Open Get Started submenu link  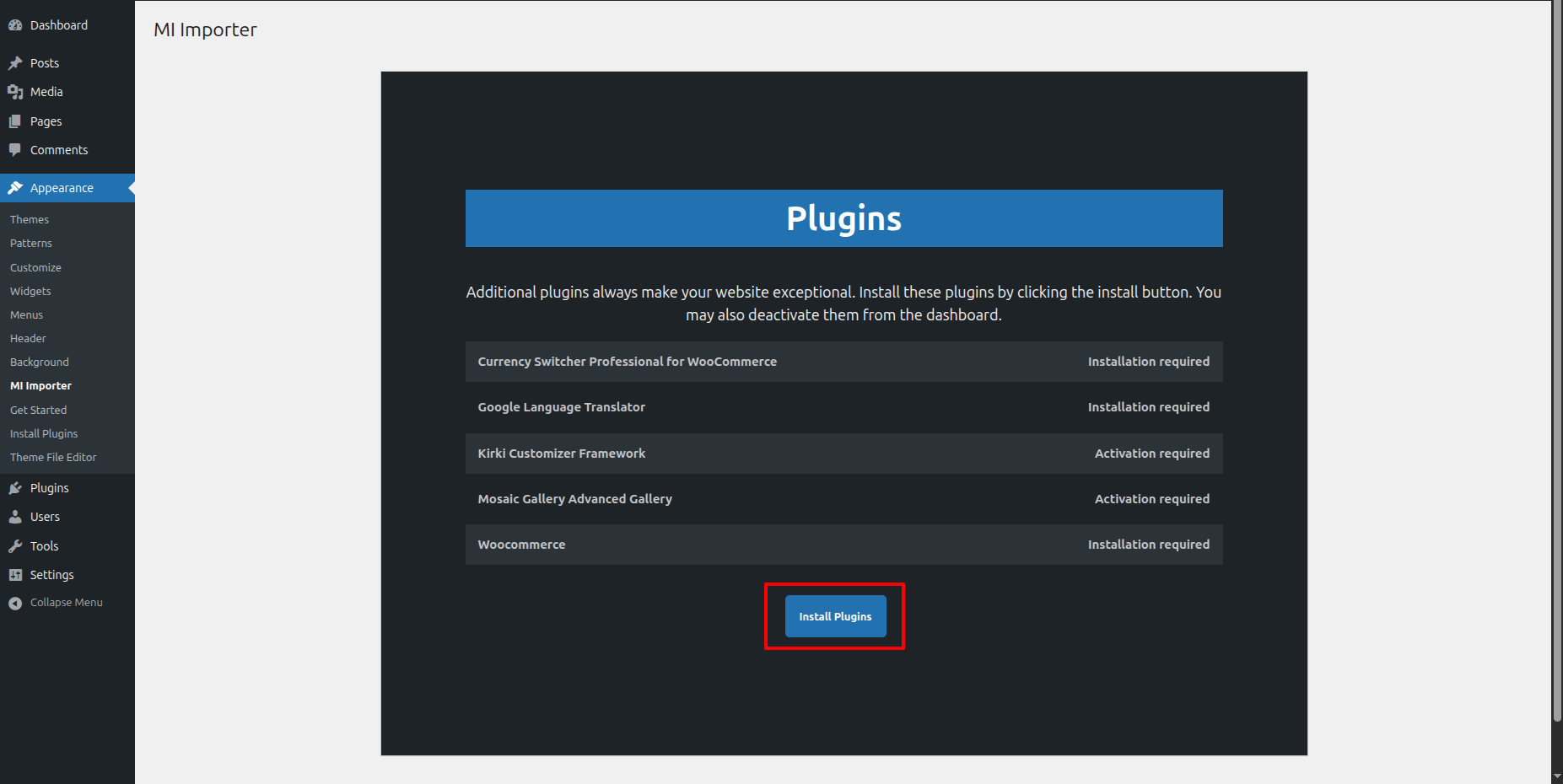tap(38, 410)
